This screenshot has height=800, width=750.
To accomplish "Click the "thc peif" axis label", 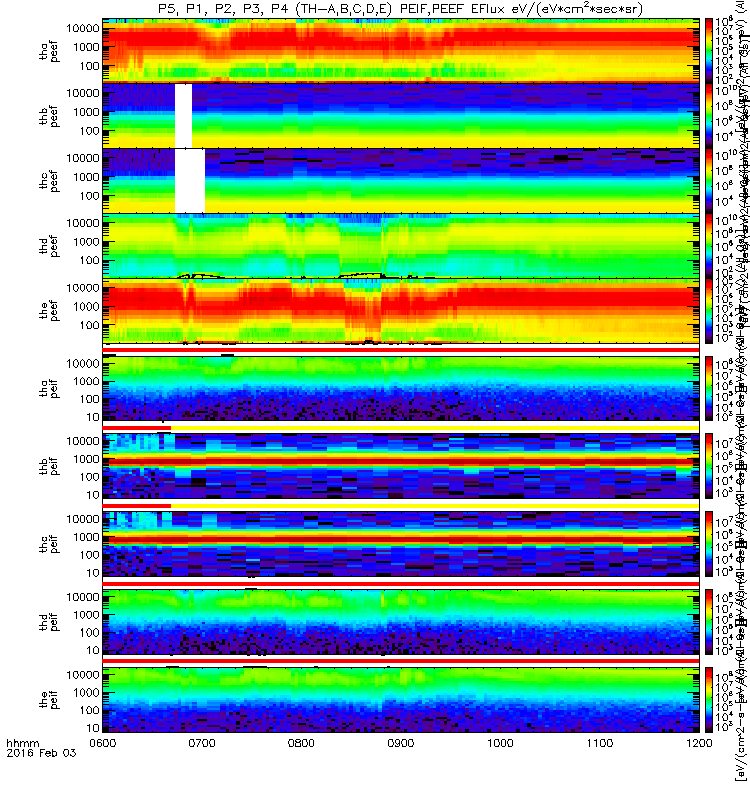I will click(x=49, y=544).
